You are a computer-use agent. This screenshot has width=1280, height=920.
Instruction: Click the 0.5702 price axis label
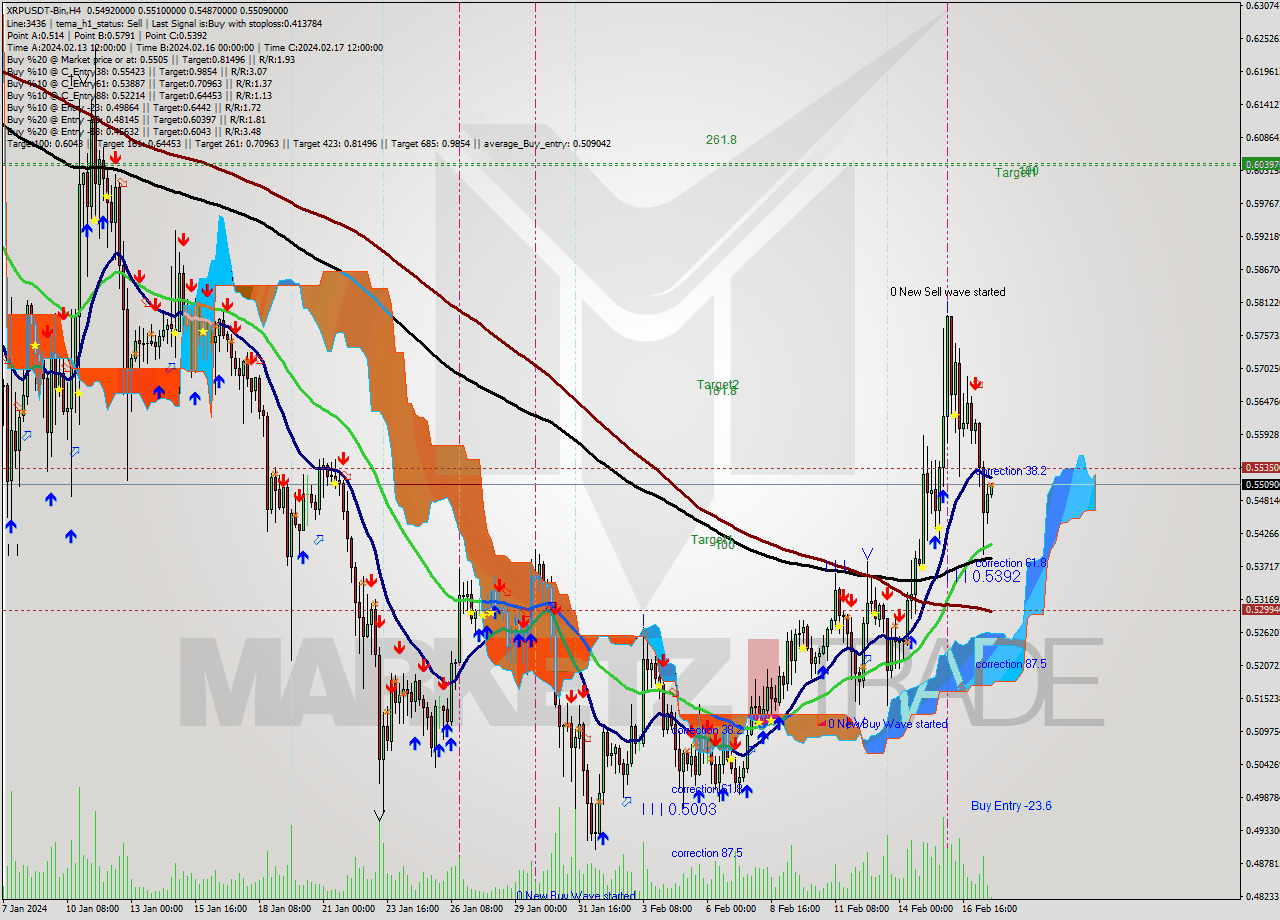[1261, 369]
